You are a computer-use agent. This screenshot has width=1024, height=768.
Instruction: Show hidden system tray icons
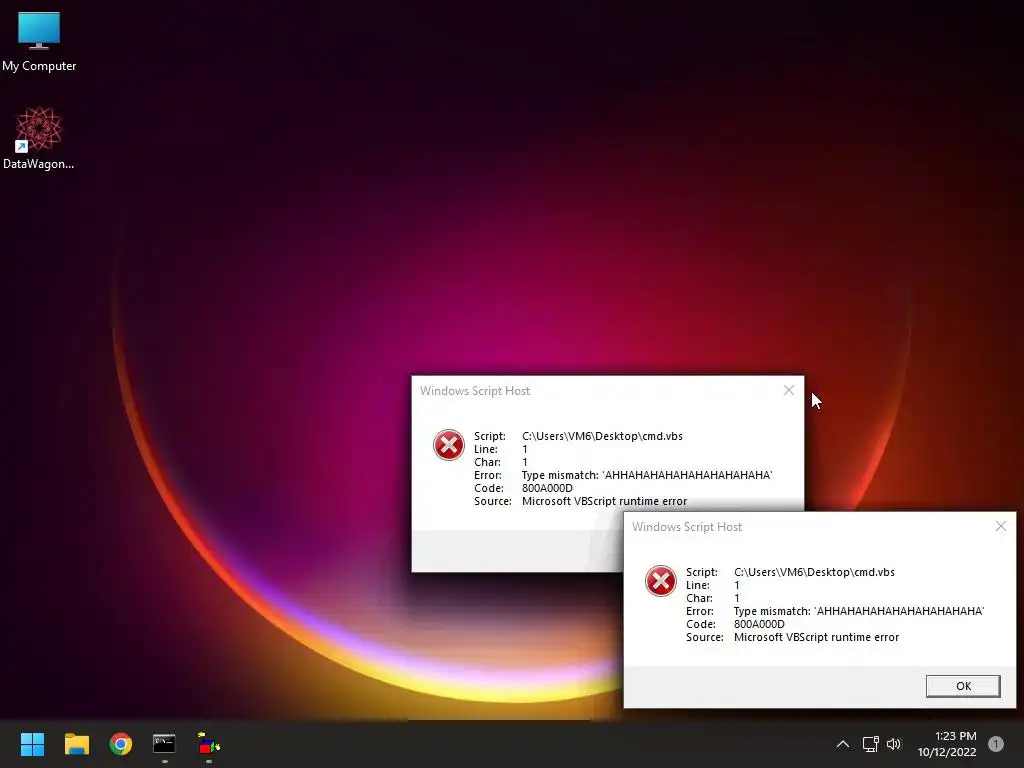click(843, 744)
